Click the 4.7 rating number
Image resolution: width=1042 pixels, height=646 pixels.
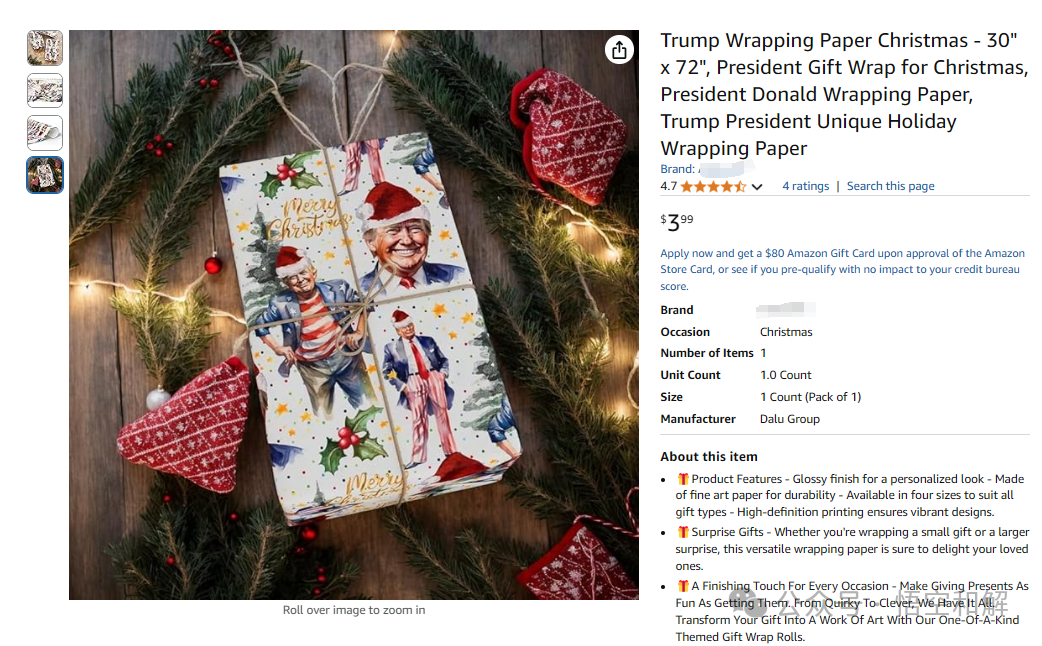tap(668, 186)
